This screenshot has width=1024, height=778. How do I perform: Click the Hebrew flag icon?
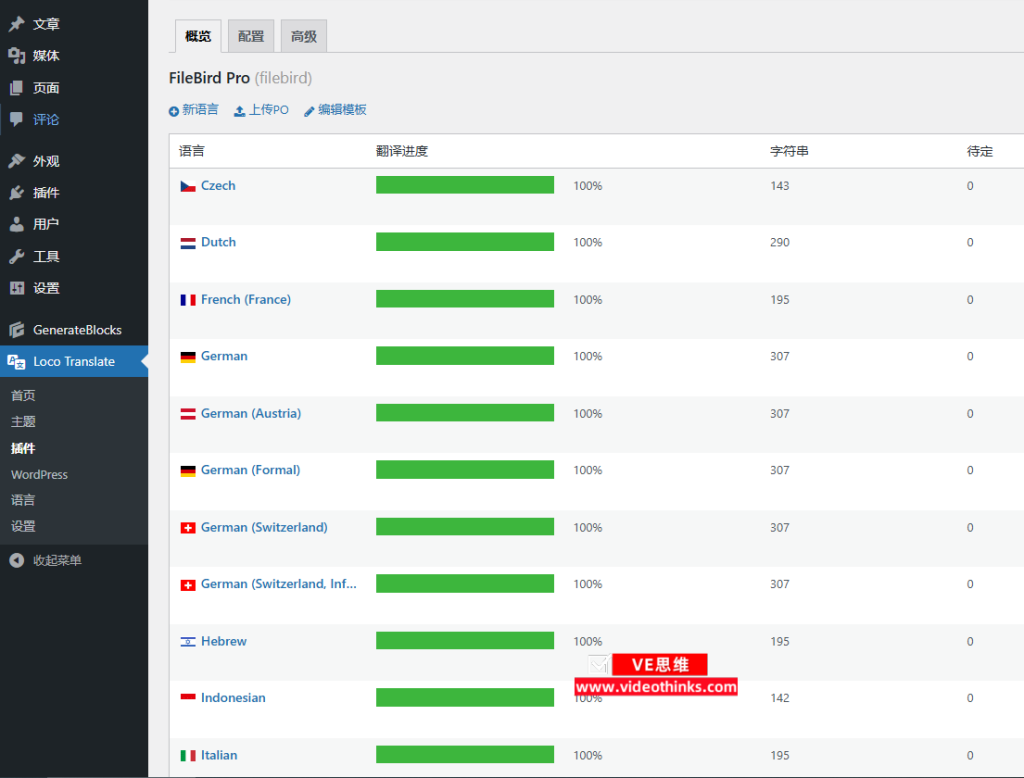188,641
